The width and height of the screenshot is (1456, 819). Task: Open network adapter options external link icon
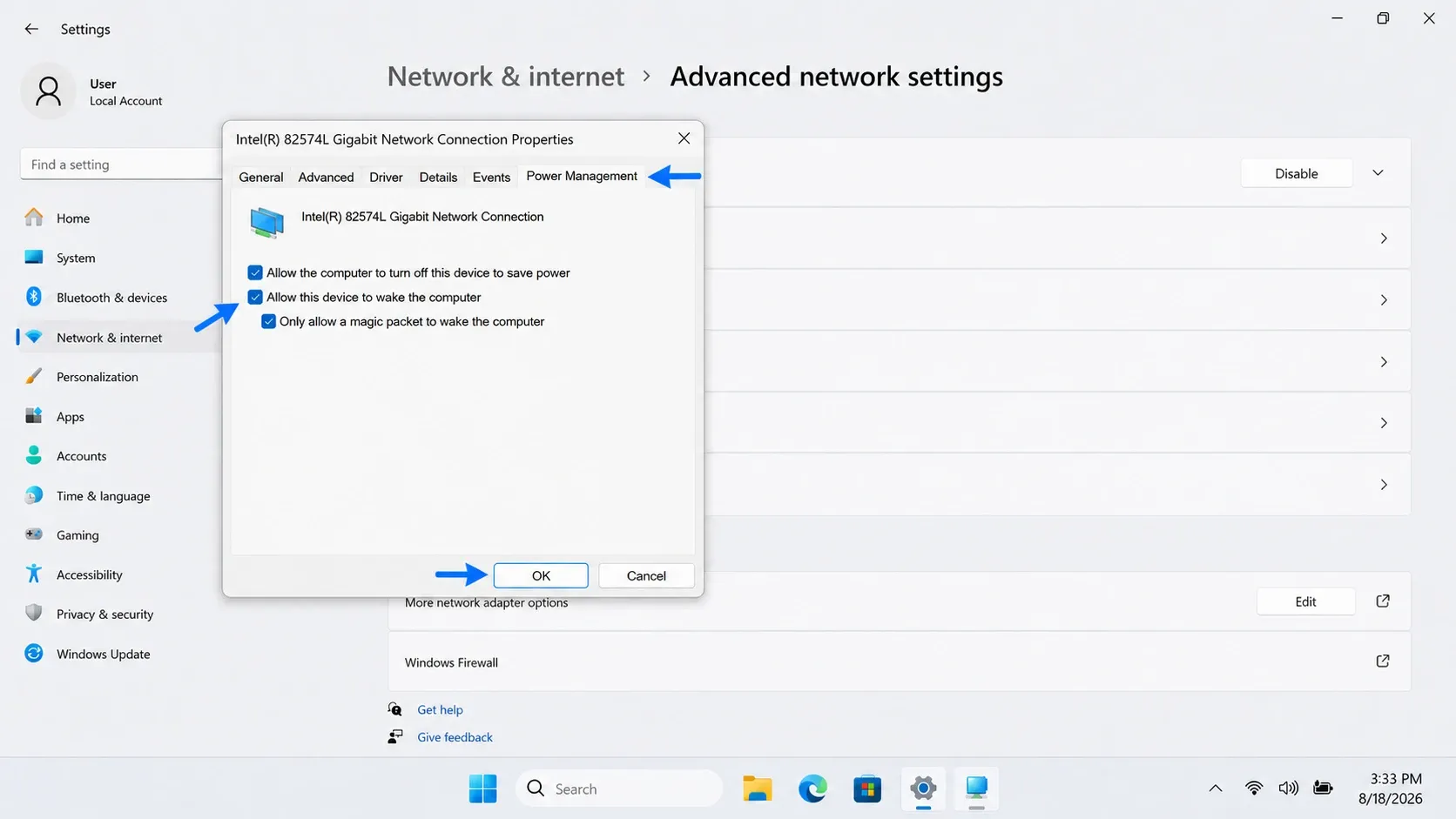click(1382, 601)
